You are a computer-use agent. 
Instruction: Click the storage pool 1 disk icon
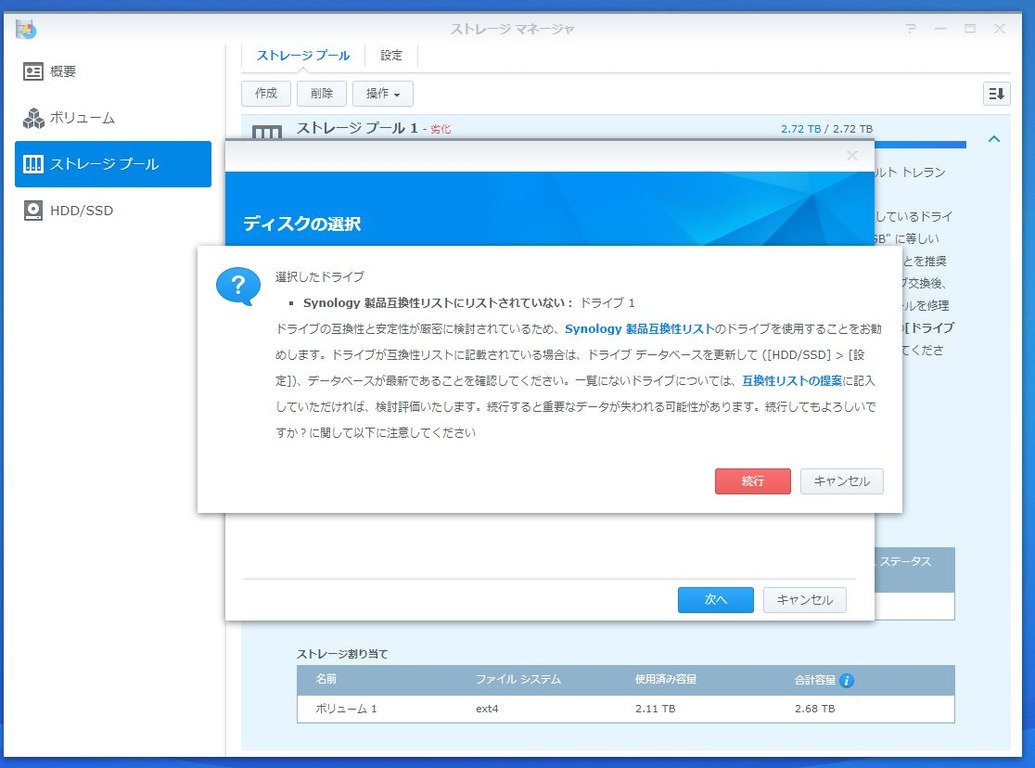coord(267,132)
